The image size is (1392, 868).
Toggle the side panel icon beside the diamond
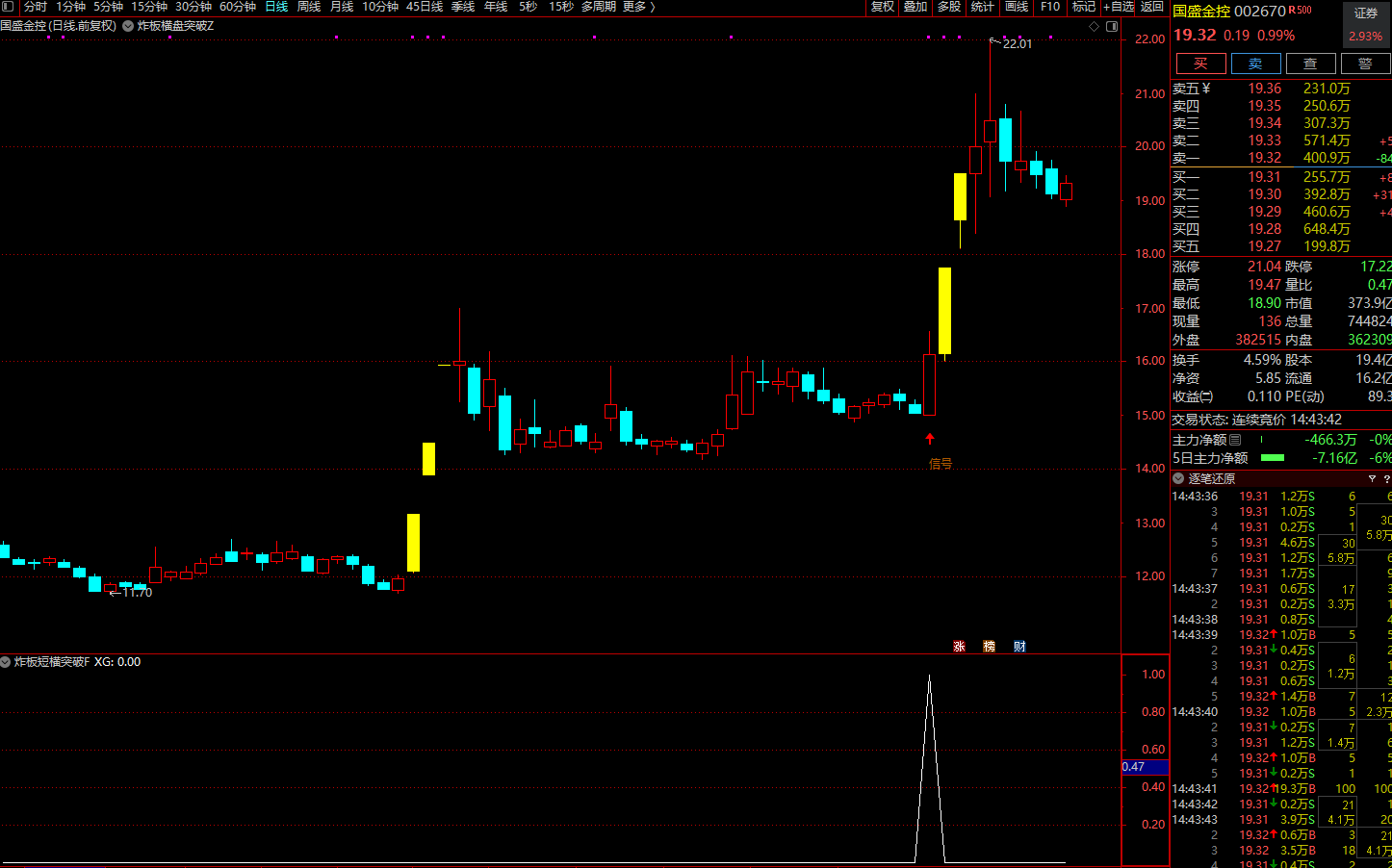tap(1112, 26)
